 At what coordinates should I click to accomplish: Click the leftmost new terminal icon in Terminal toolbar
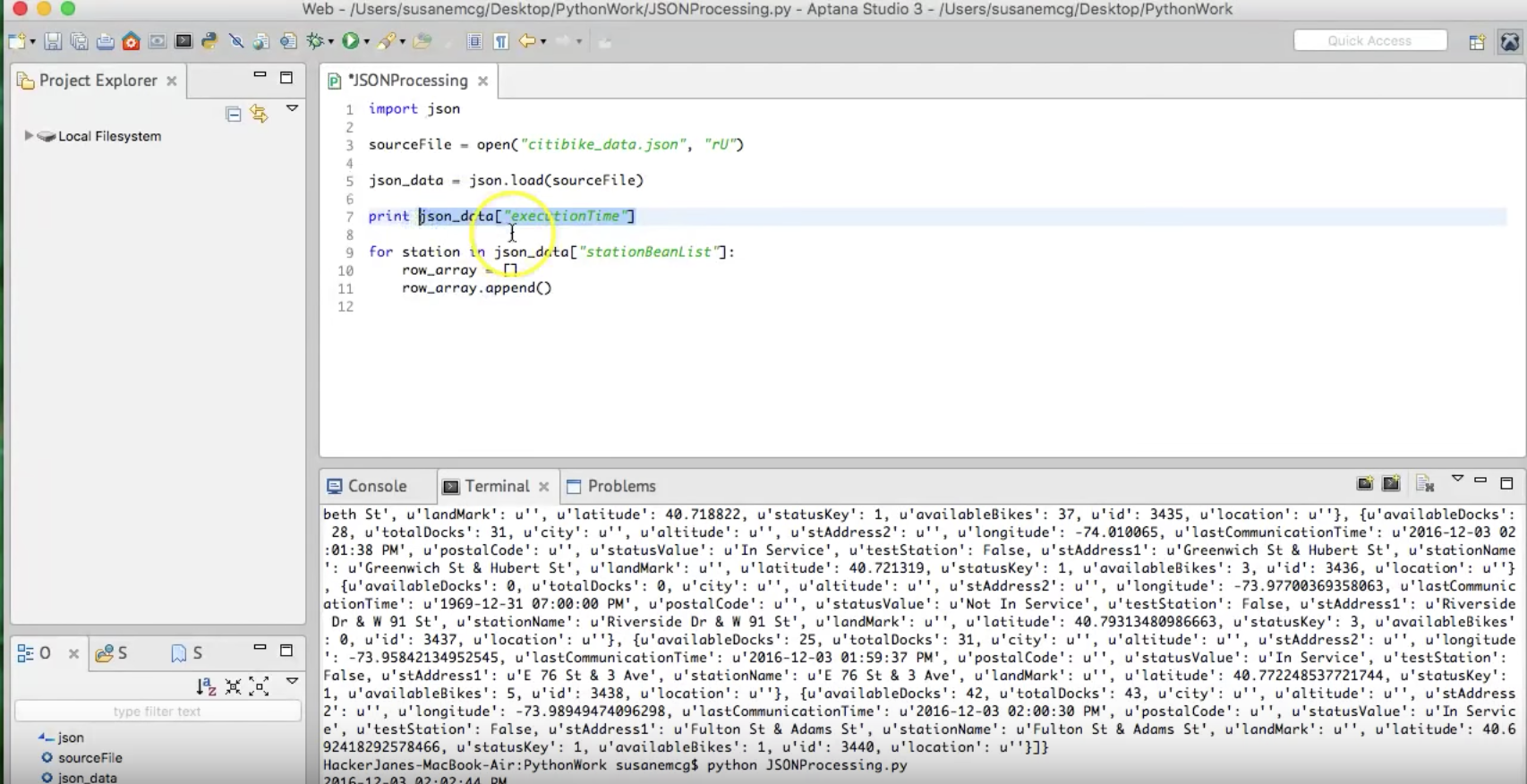tap(1365, 483)
